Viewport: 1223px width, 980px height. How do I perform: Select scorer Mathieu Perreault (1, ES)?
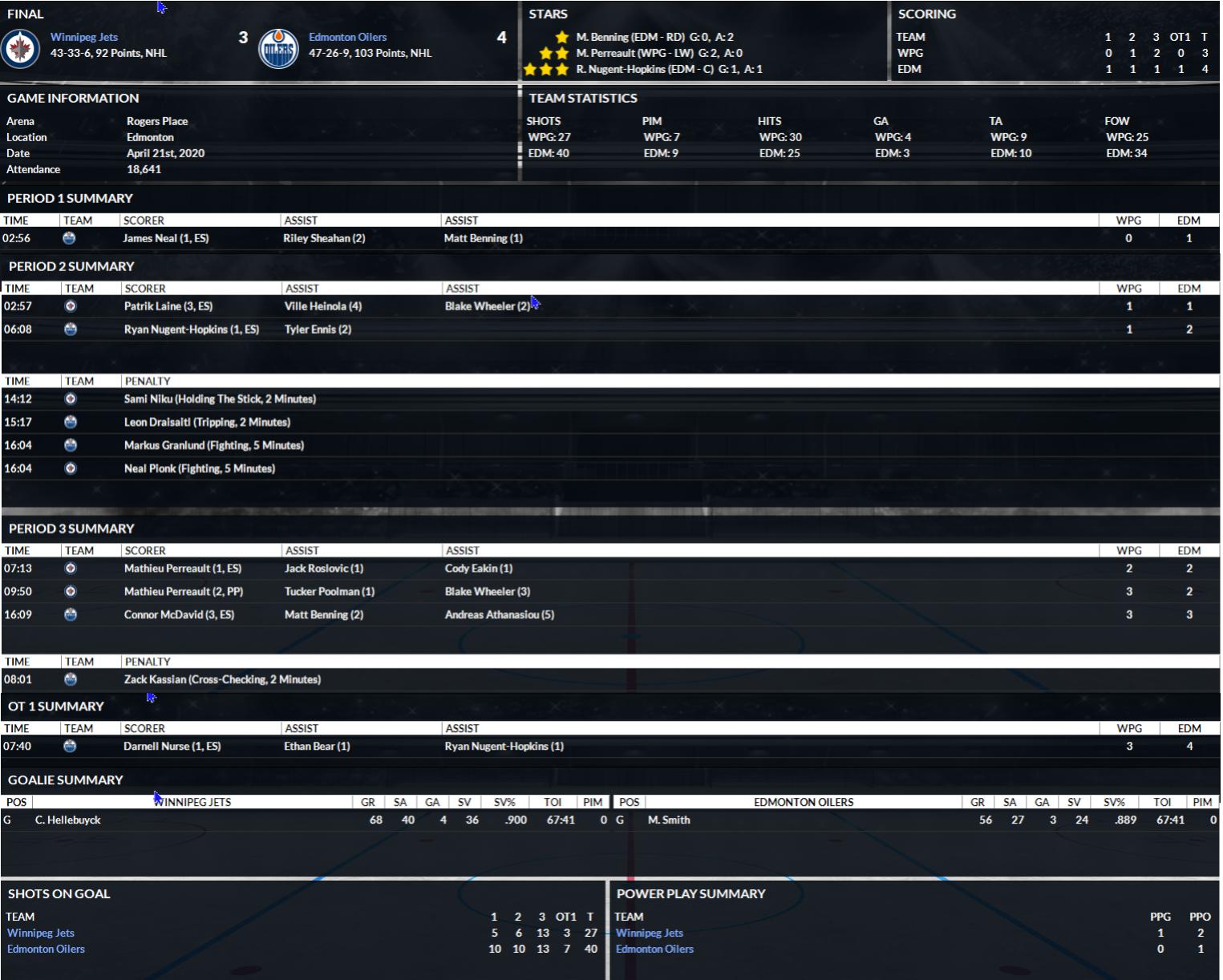coord(183,569)
